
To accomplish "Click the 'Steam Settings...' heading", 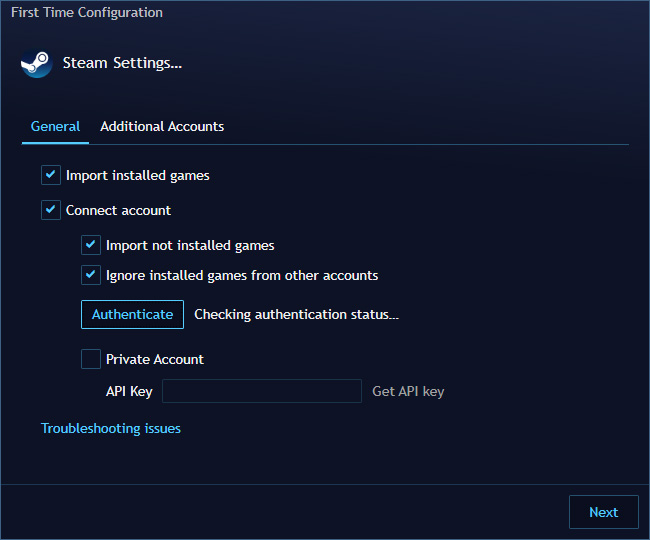I will [x=122, y=63].
